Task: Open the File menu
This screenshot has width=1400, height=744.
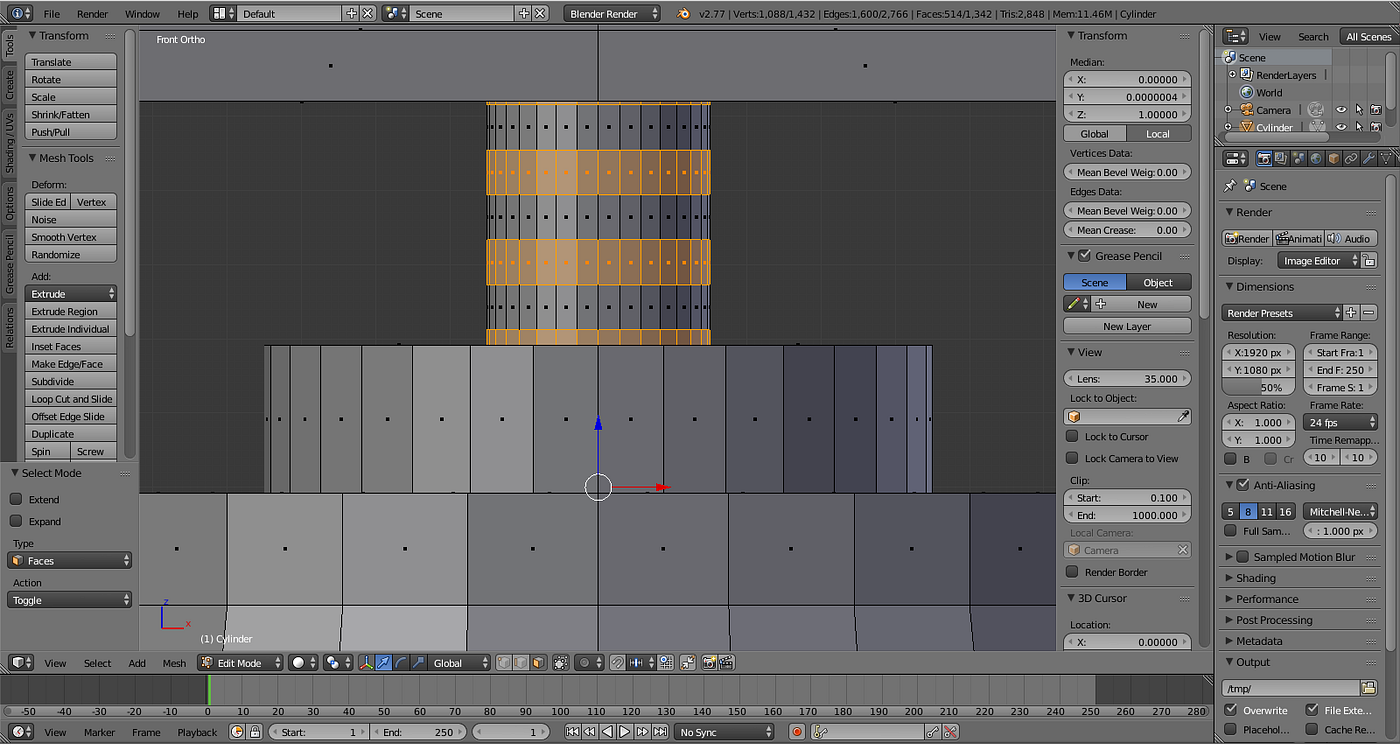Action: pyautogui.click(x=51, y=14)
